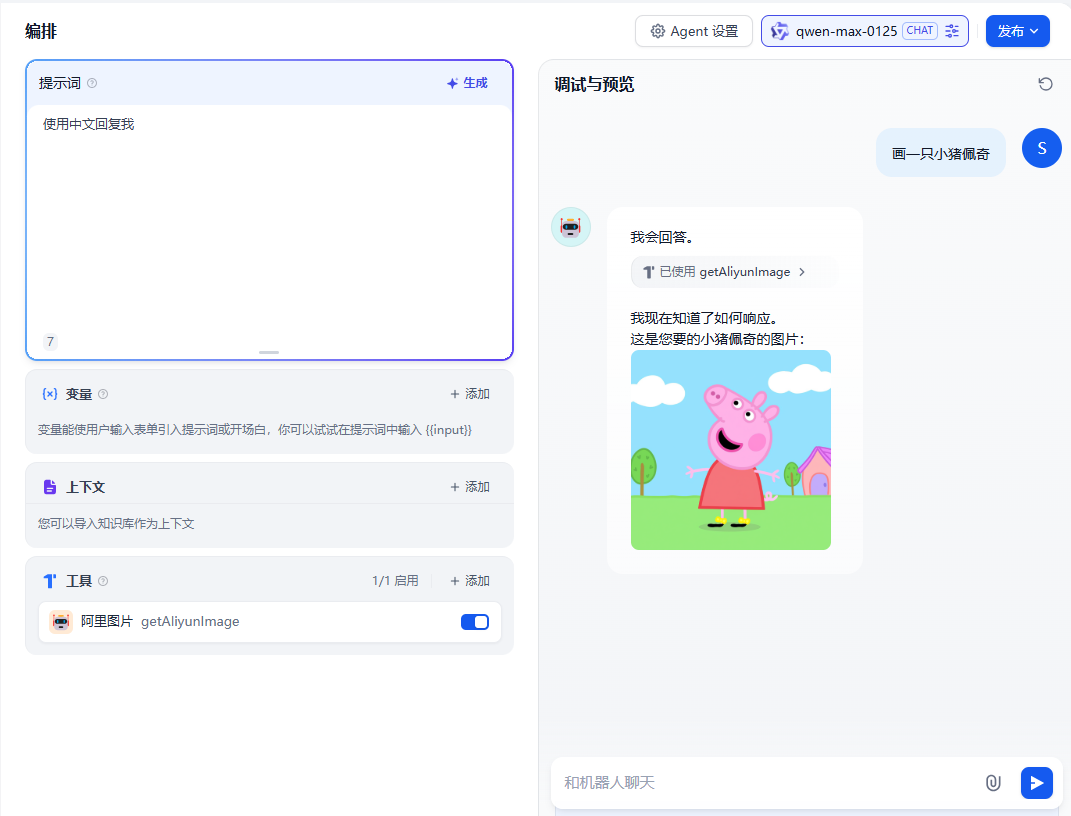Screen dimensions: 1071x816
Task: Add a new variable via 添加
Action: [x=470, y=394]
